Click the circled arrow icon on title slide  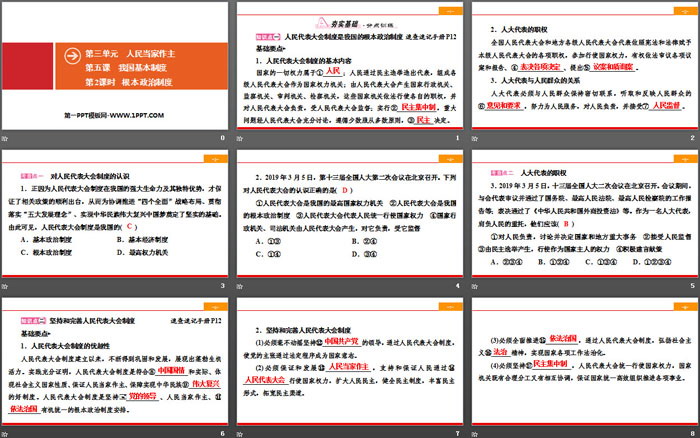coord(72,56)
